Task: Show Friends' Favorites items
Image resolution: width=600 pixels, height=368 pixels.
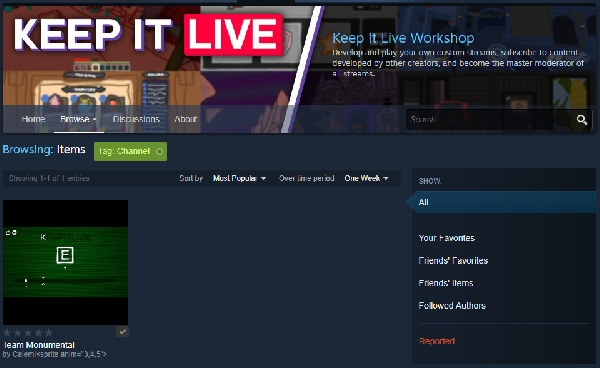Action: tap(453, 261)
